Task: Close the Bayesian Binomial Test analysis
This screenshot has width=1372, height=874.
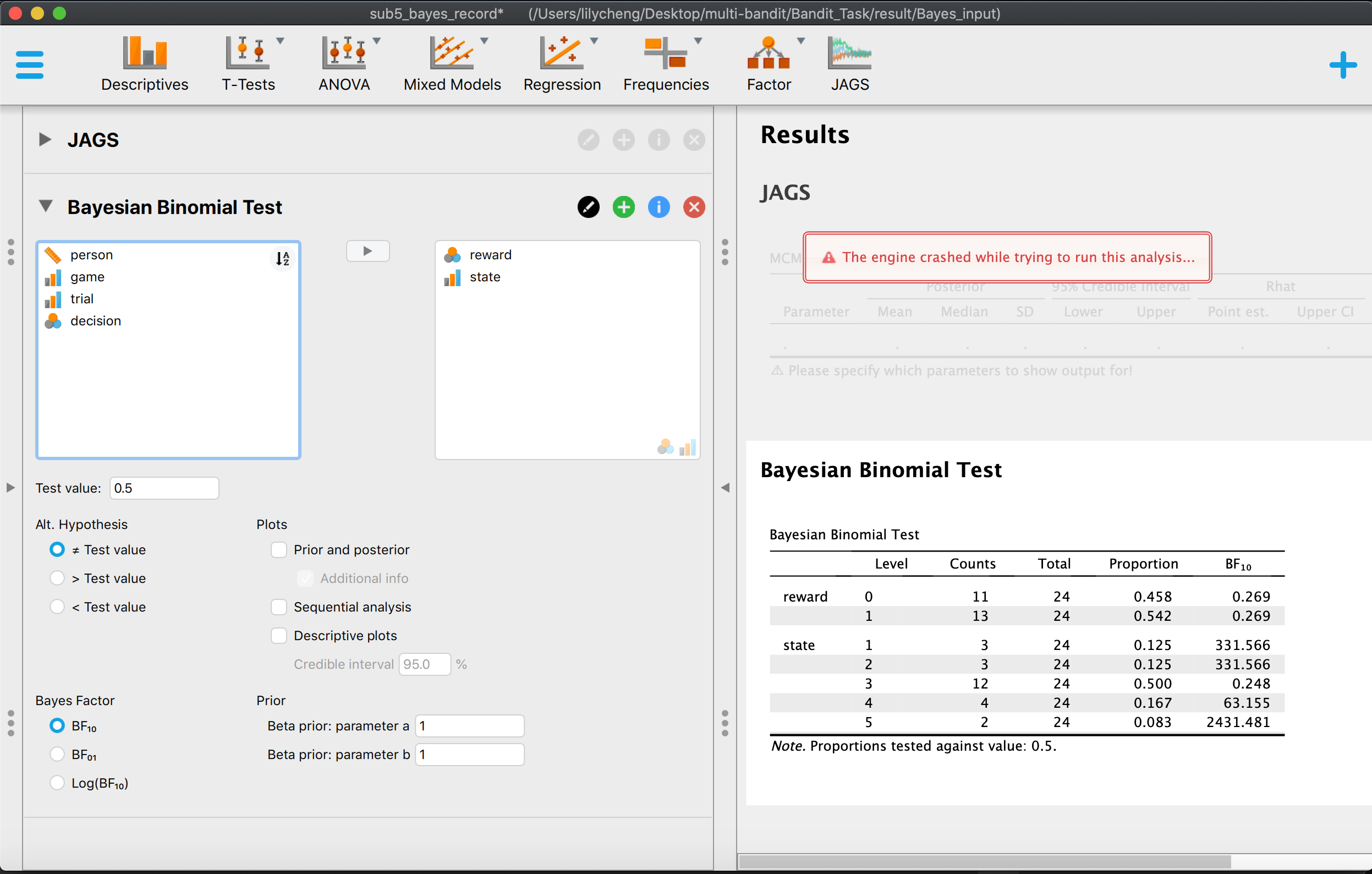Action: [693, 207]
